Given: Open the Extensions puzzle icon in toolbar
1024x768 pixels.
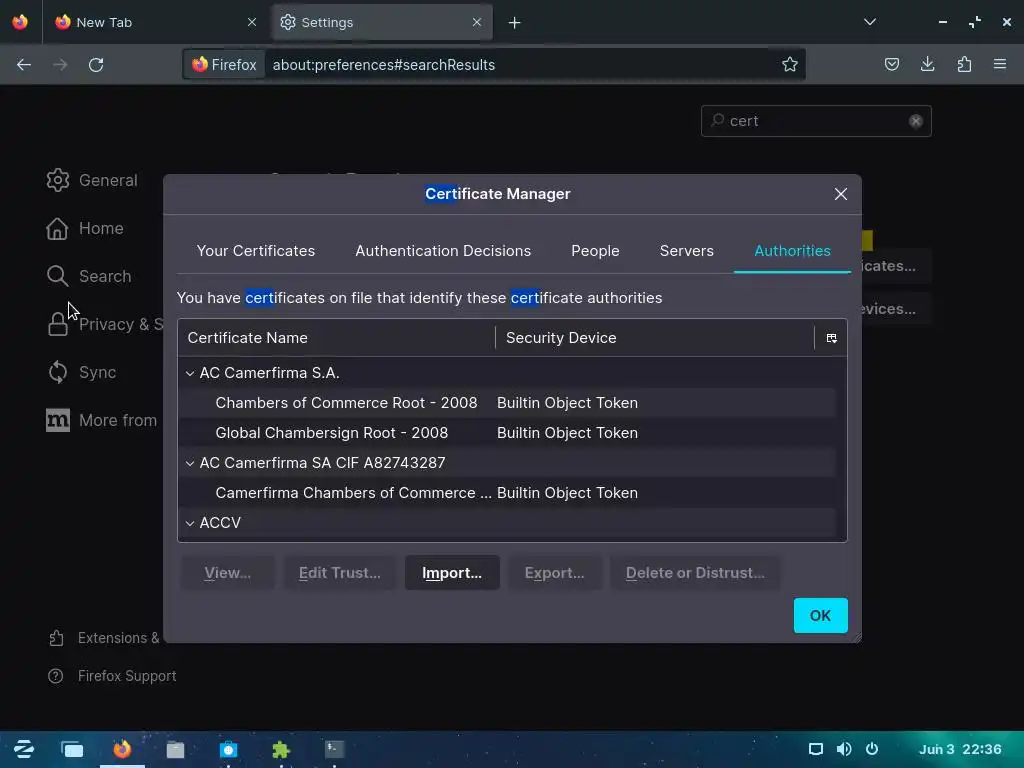Looking at the screenshot, I should (x=964, y=64).
